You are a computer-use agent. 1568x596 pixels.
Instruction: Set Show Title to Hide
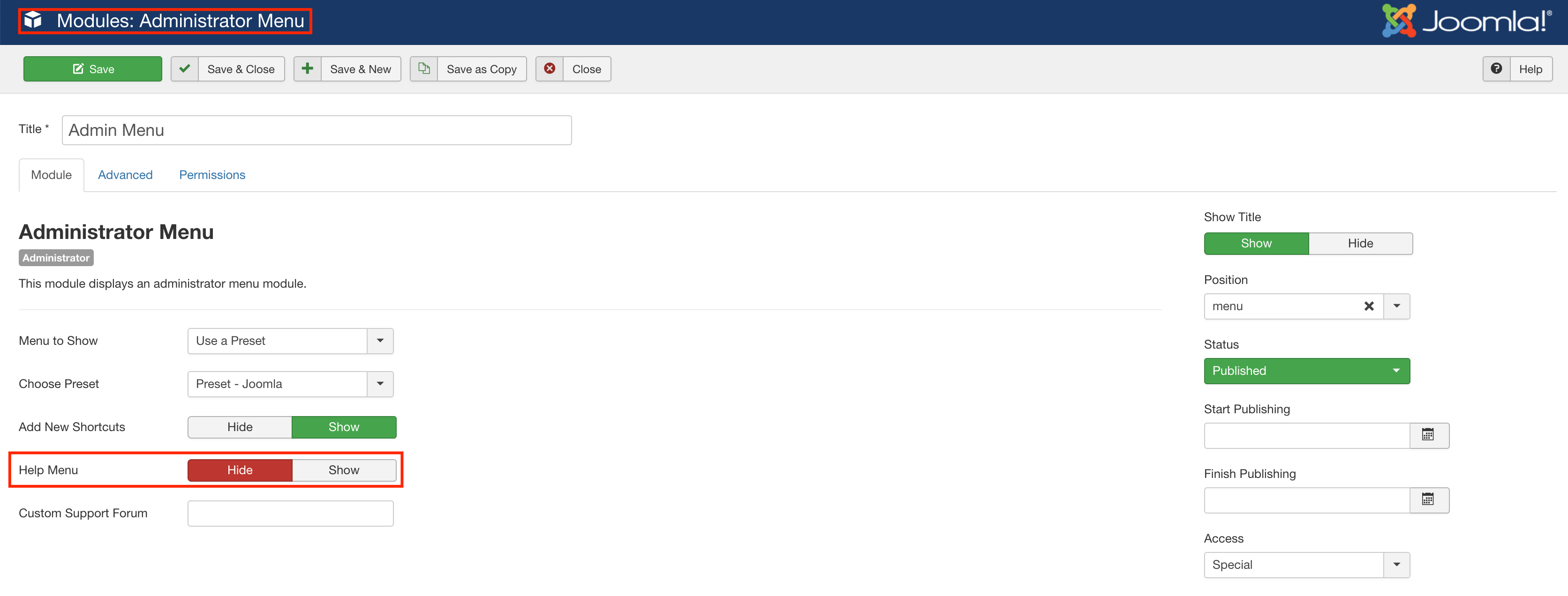(x=1360, y=243)
